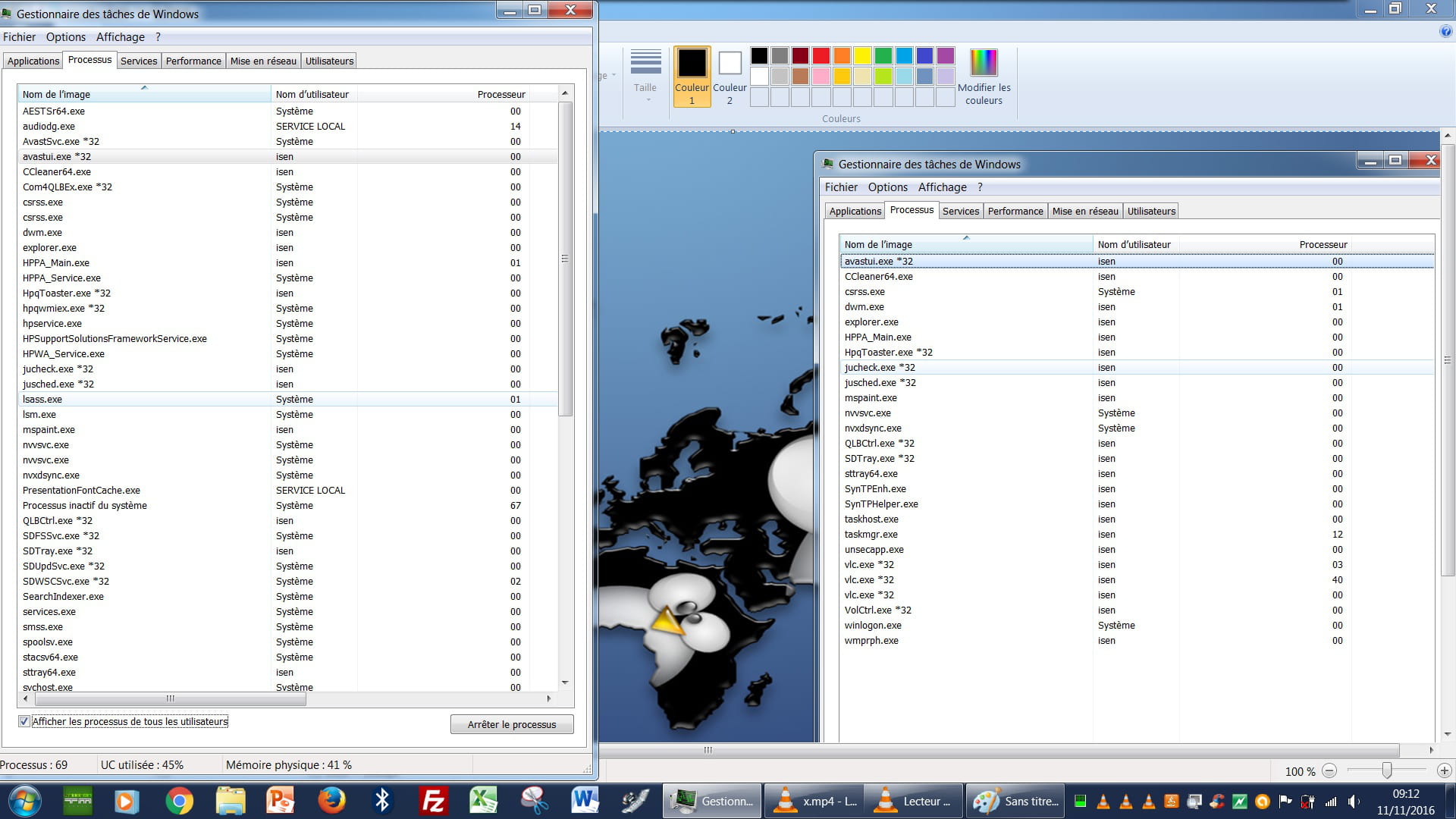This screenshot has width=1456, height=819.
Task: Open Bluetooth taskbar icon
Action: click(382, 801)
